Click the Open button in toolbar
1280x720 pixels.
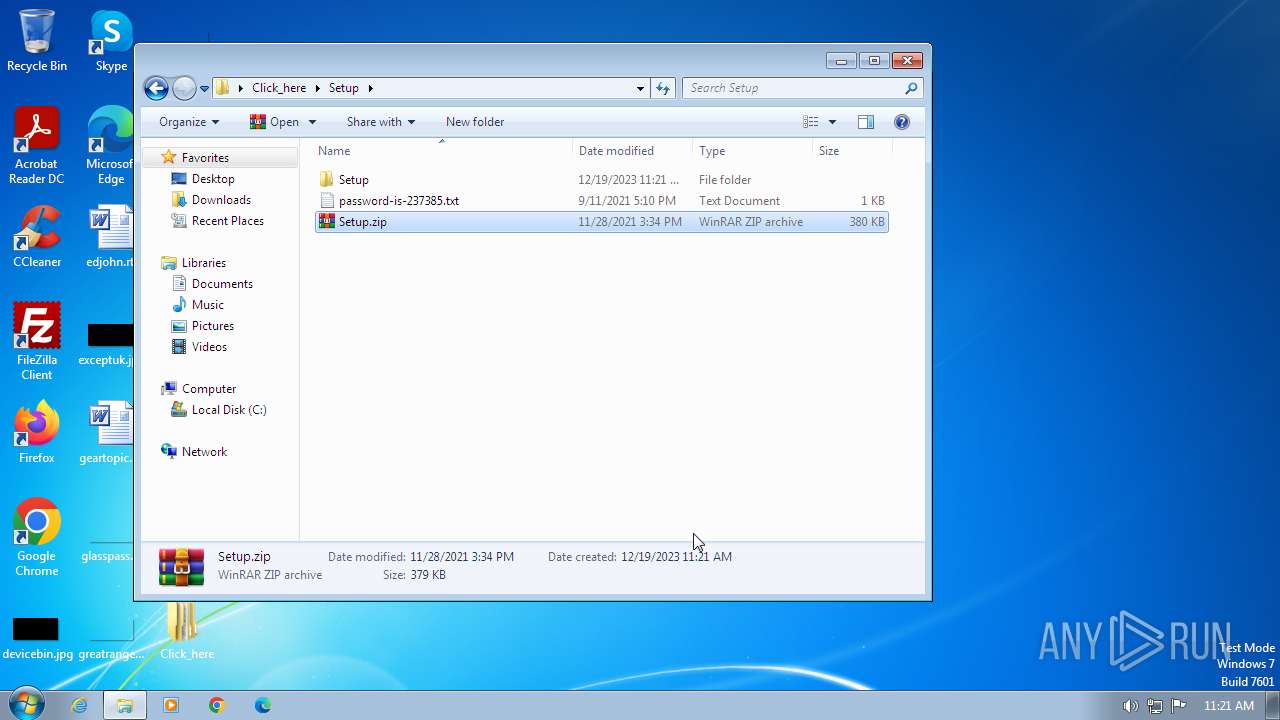[x=275, y=122]
